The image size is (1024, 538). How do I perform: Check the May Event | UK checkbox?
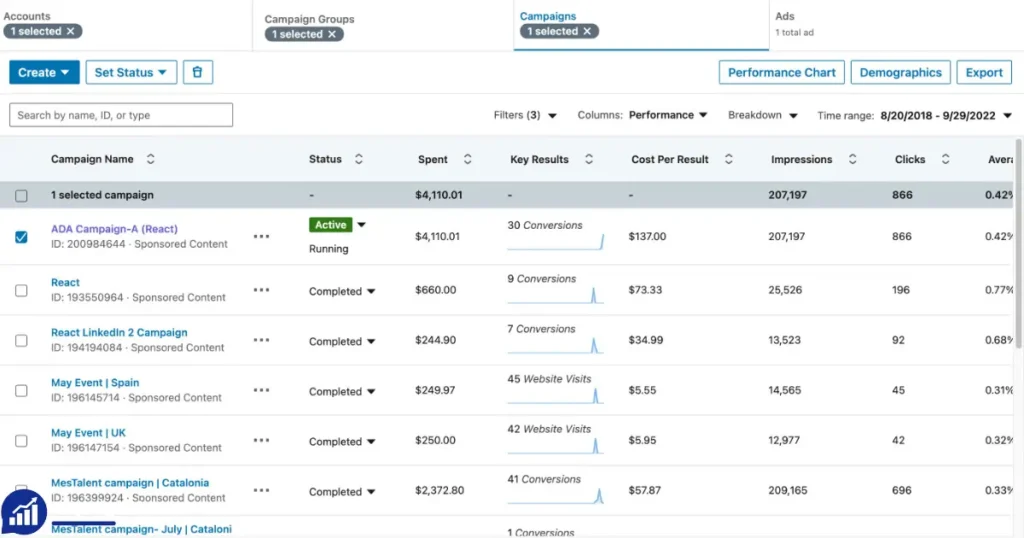click(x=22, y=441)
